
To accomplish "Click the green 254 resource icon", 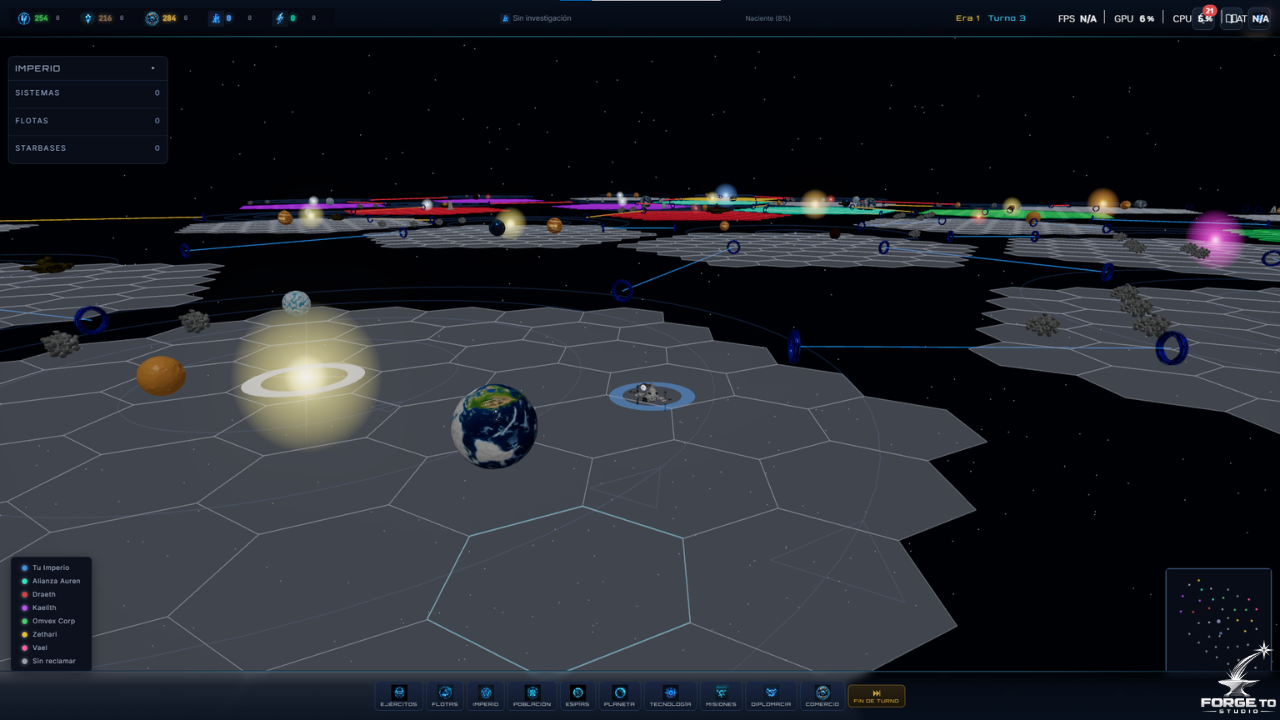I will [24, 18].
